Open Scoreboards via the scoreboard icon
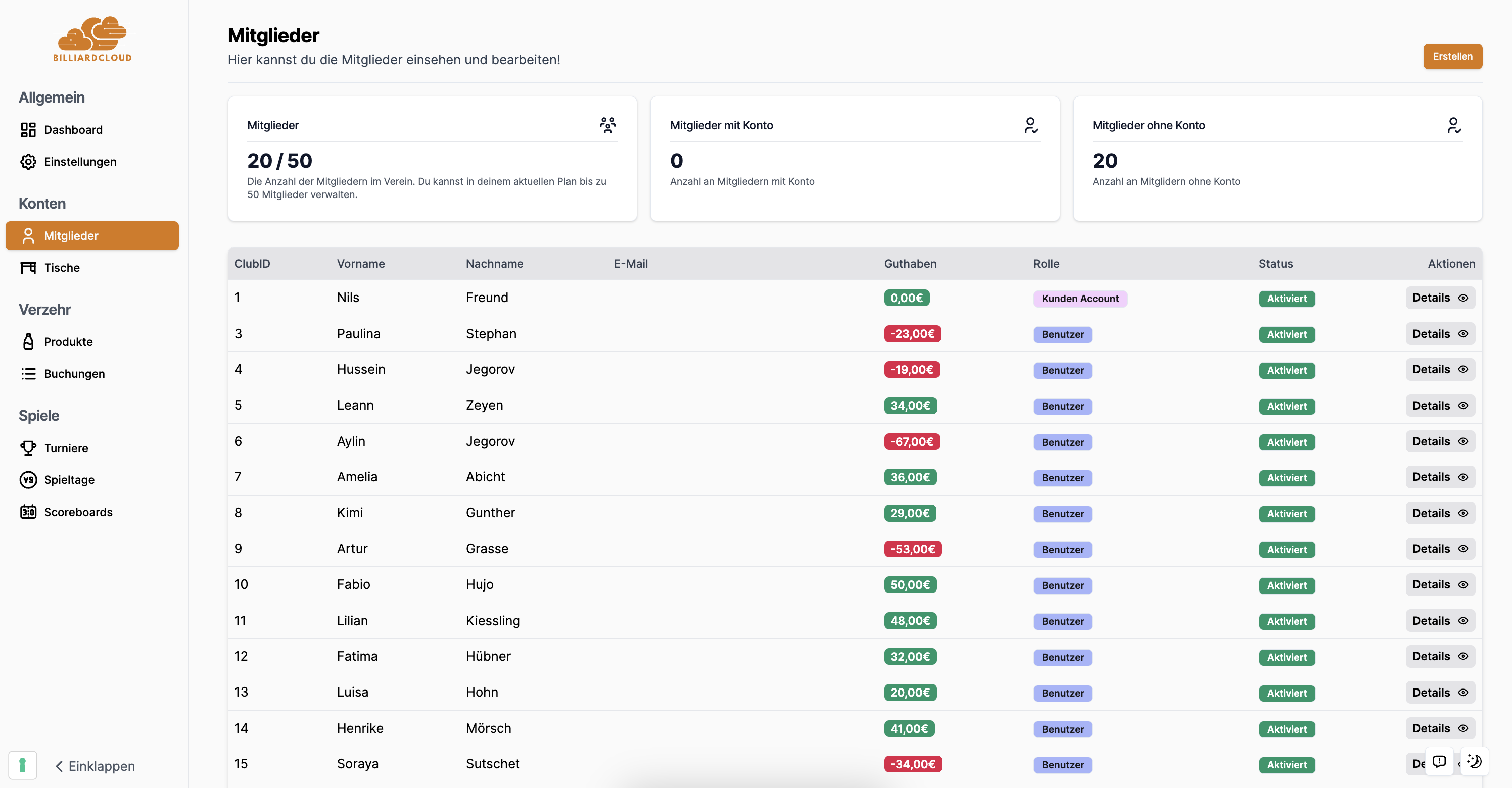Image resolution: width=1512 pixels, height=788 pixels. 28,512
